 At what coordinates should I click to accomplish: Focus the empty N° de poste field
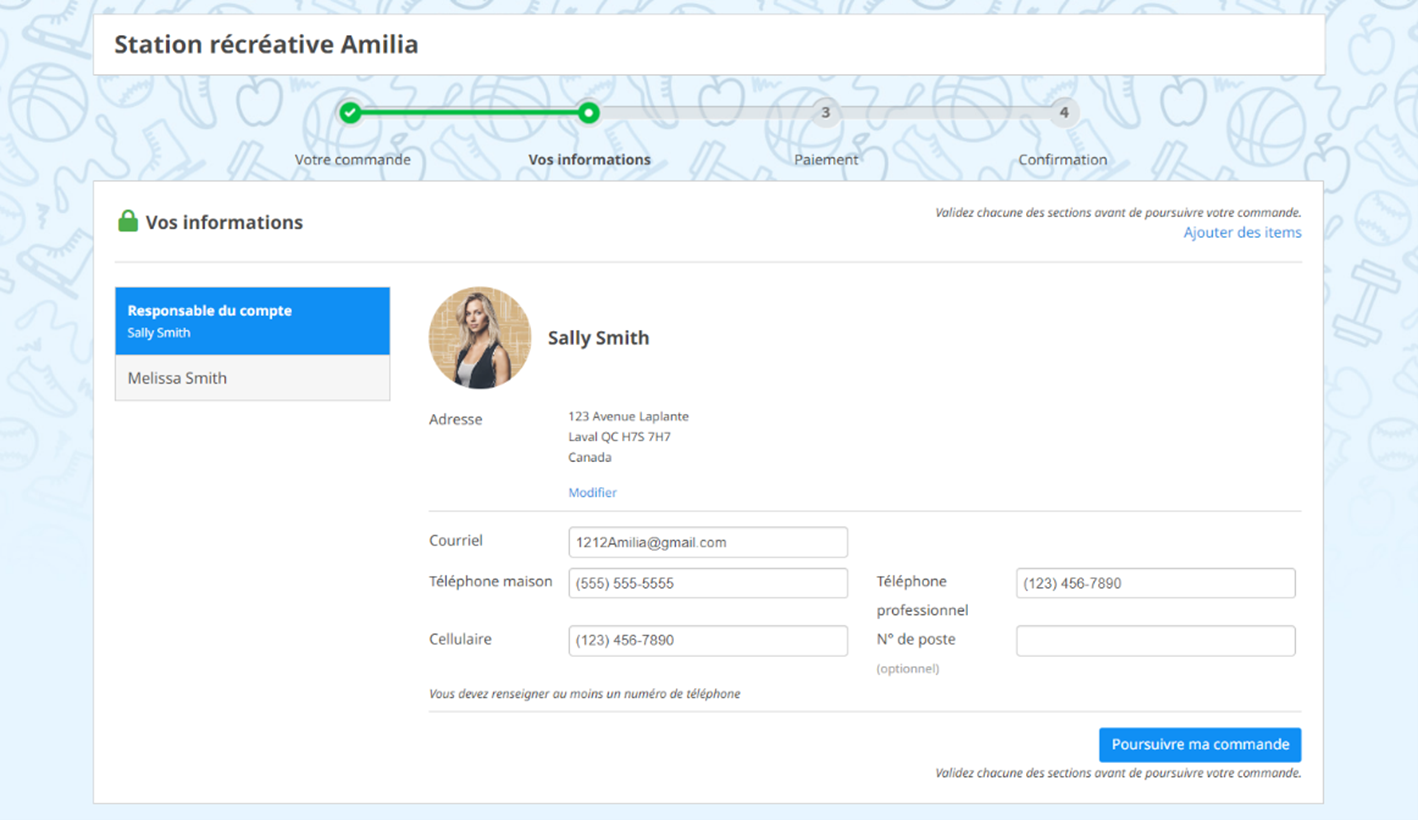click(1155, 641)
